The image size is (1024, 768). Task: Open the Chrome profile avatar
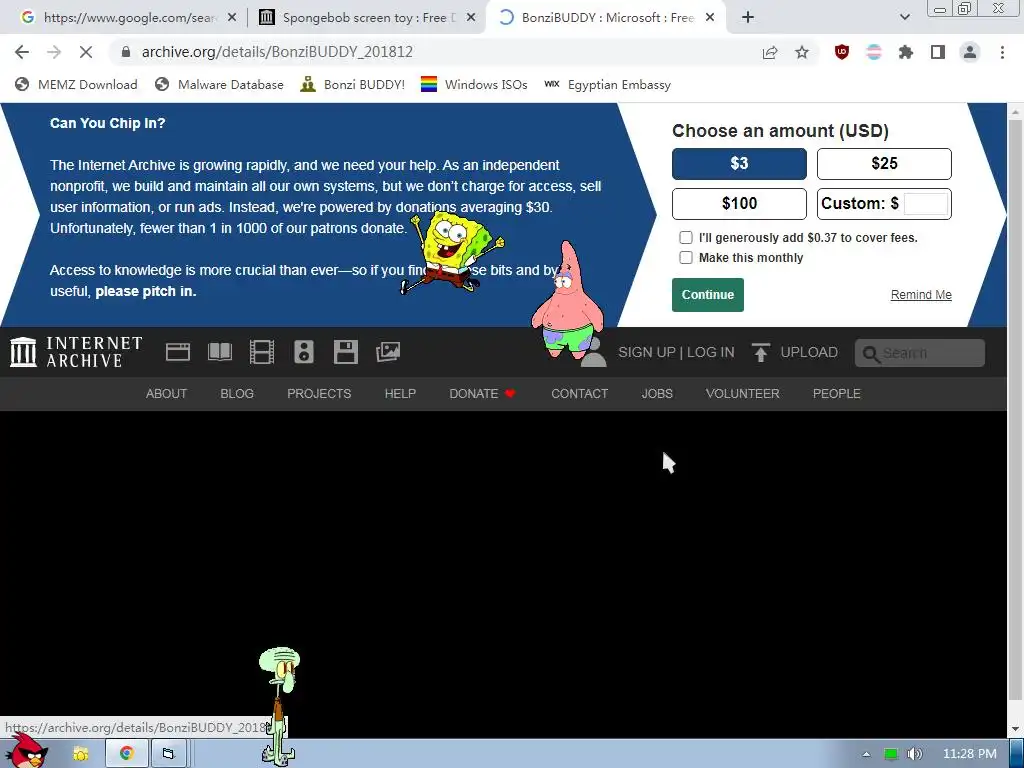(x=970, y=52)
